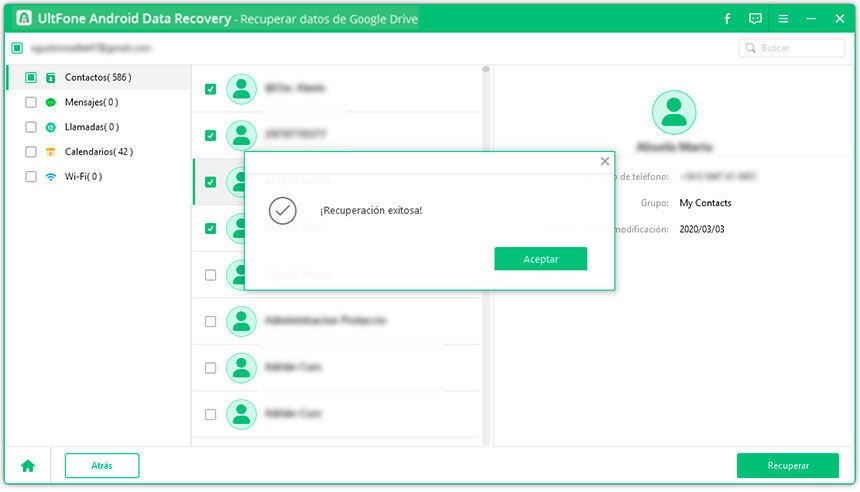The image size is (860, 492).
Task: Select Wi-Fi( 0 ) in sidebar
Action: 83,177
